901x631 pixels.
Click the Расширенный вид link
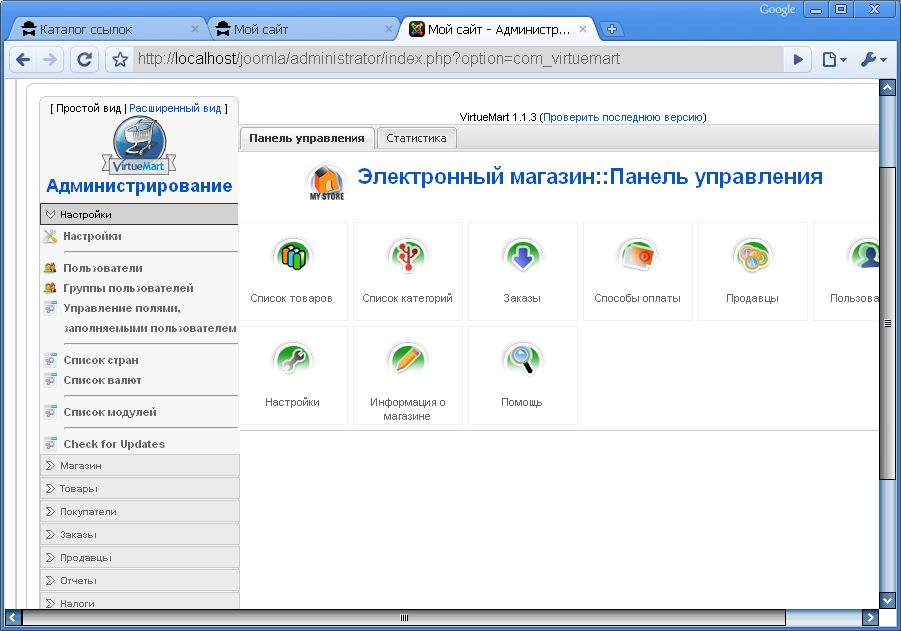click(175, 108)
